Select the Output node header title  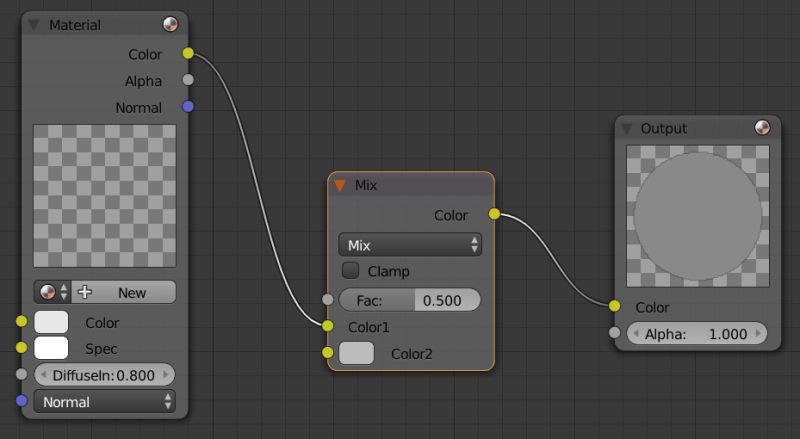[x=663, y=128]
